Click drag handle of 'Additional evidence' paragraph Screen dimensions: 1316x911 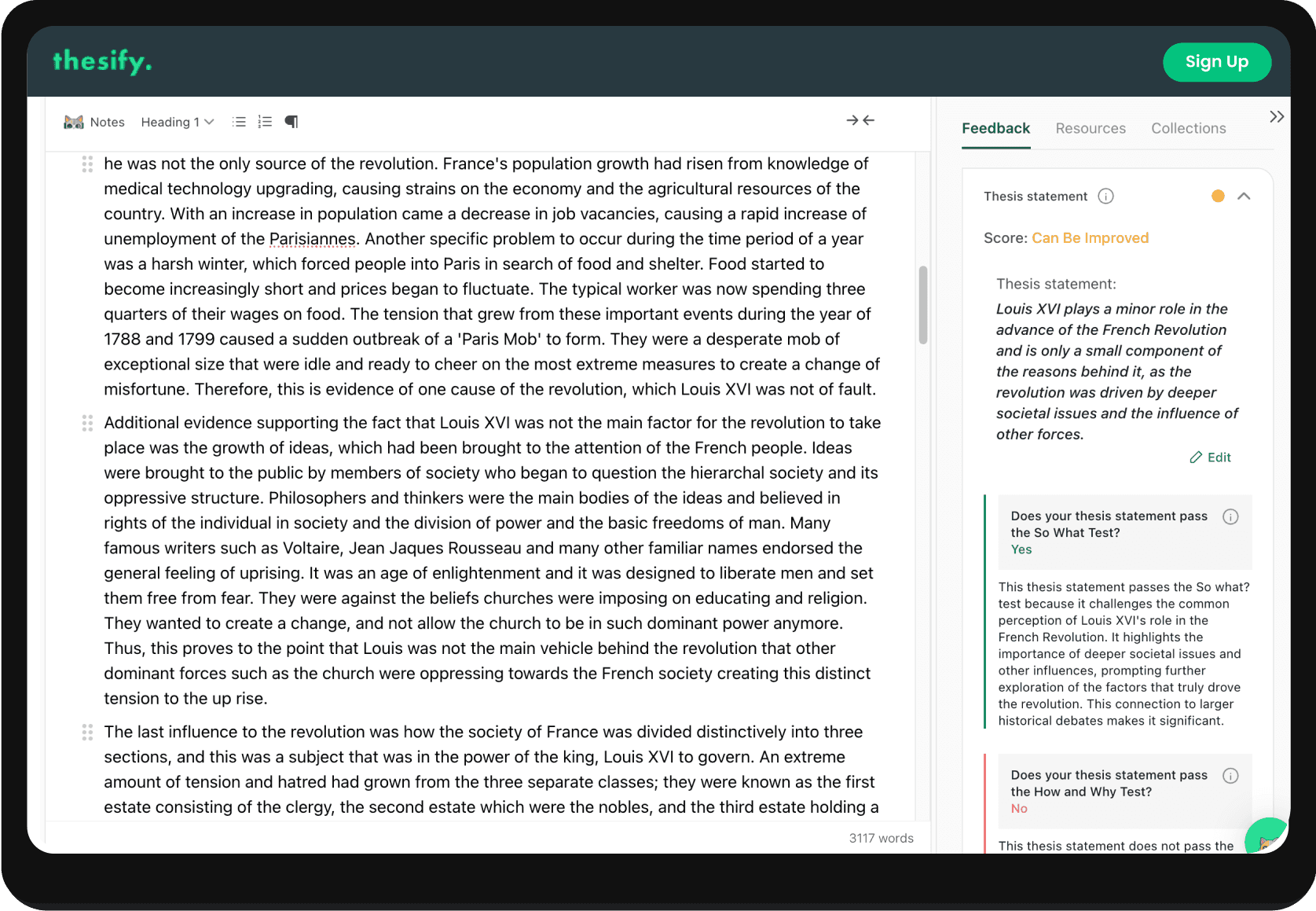pos(87,423)
